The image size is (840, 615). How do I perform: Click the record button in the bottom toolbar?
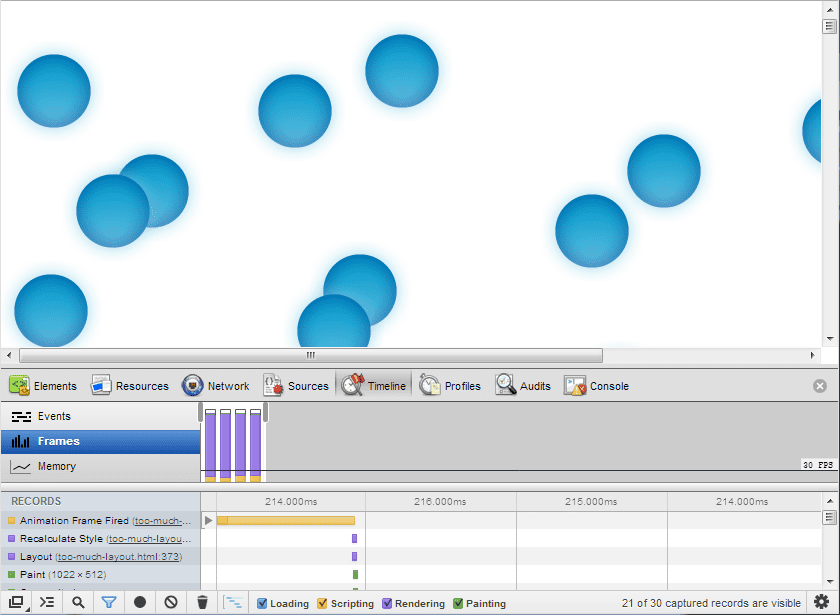tap(140, 602)
